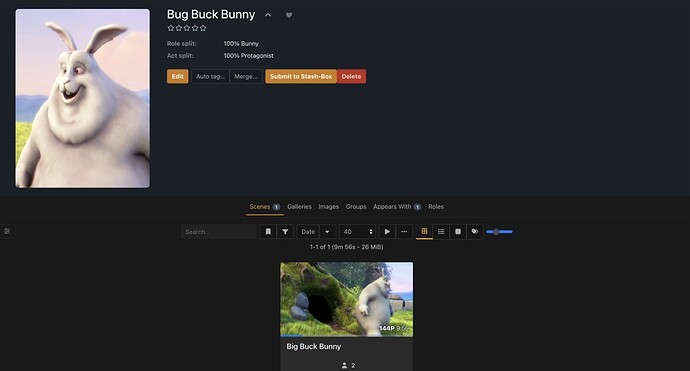The height and width of the screenshot is (371, 690).
Task: Adjust the thumbnail zoom slider
Action: pos(499,231)
